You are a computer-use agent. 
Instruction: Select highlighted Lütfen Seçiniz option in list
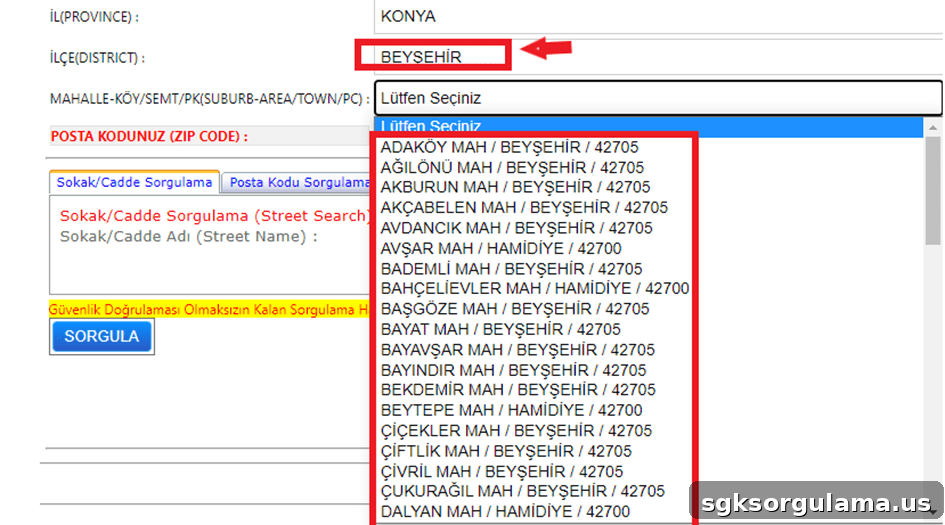coord(648,127)
